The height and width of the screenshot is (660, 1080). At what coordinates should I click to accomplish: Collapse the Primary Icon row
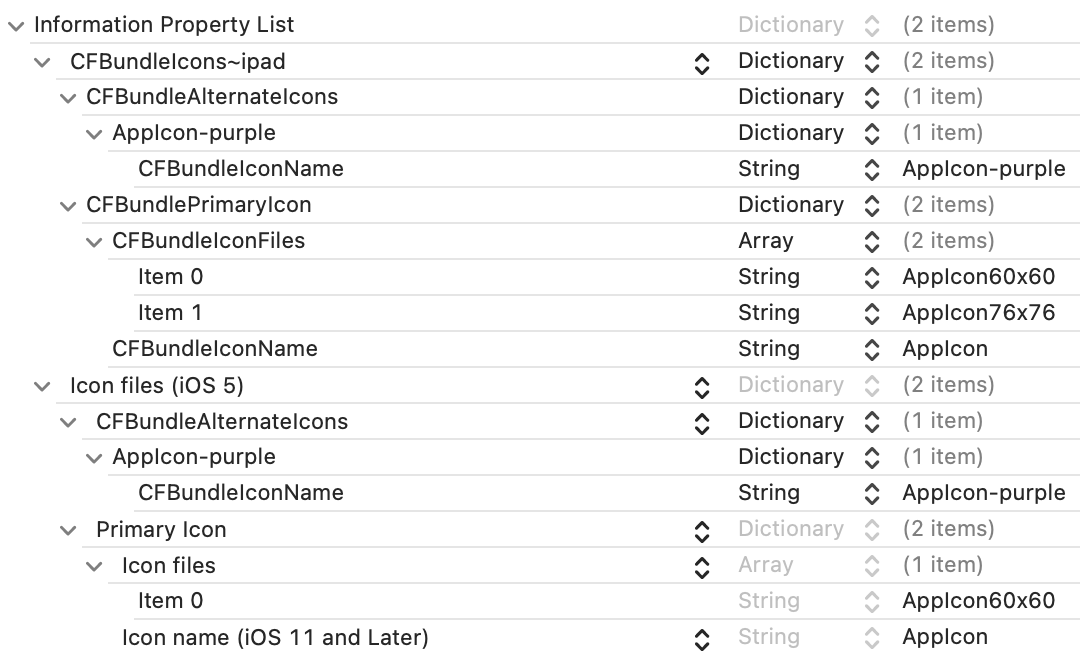tap(68, 530)
